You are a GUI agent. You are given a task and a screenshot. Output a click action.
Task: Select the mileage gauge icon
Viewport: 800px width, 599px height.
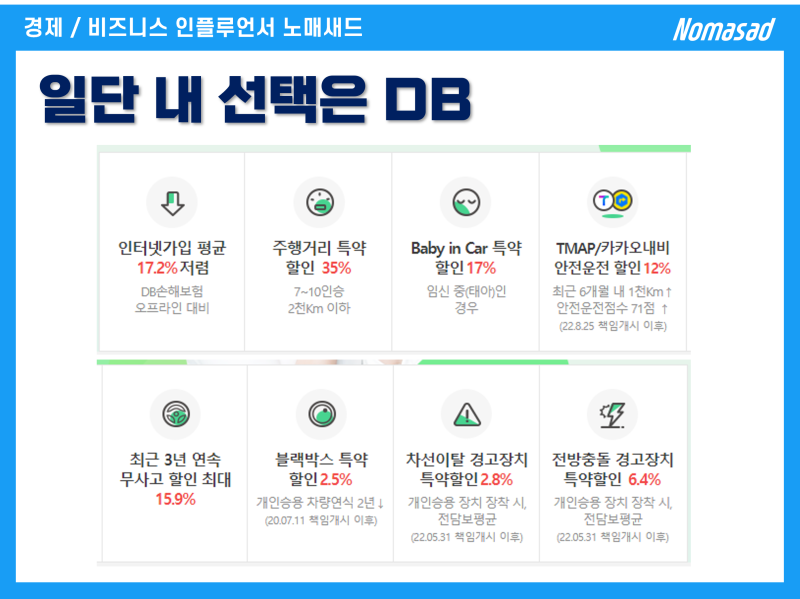tap(319, 203)
